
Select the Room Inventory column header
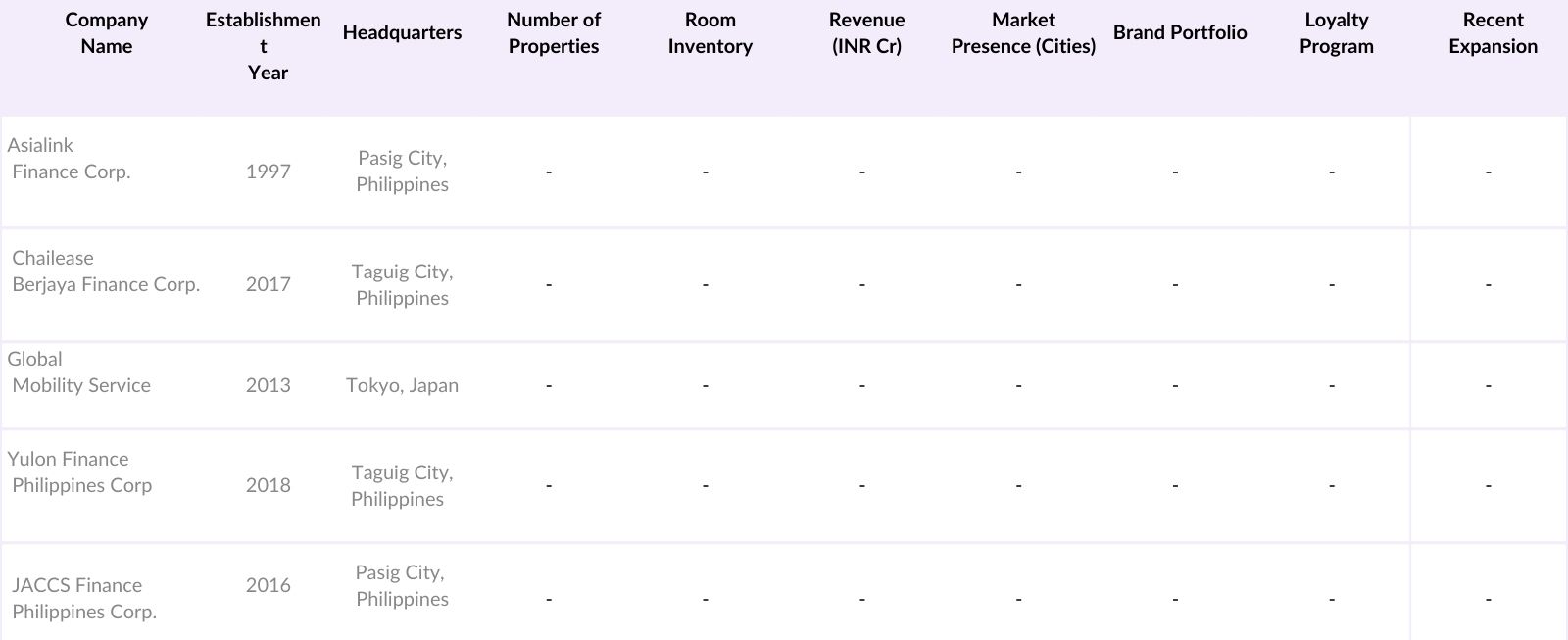tap(710, 33)
